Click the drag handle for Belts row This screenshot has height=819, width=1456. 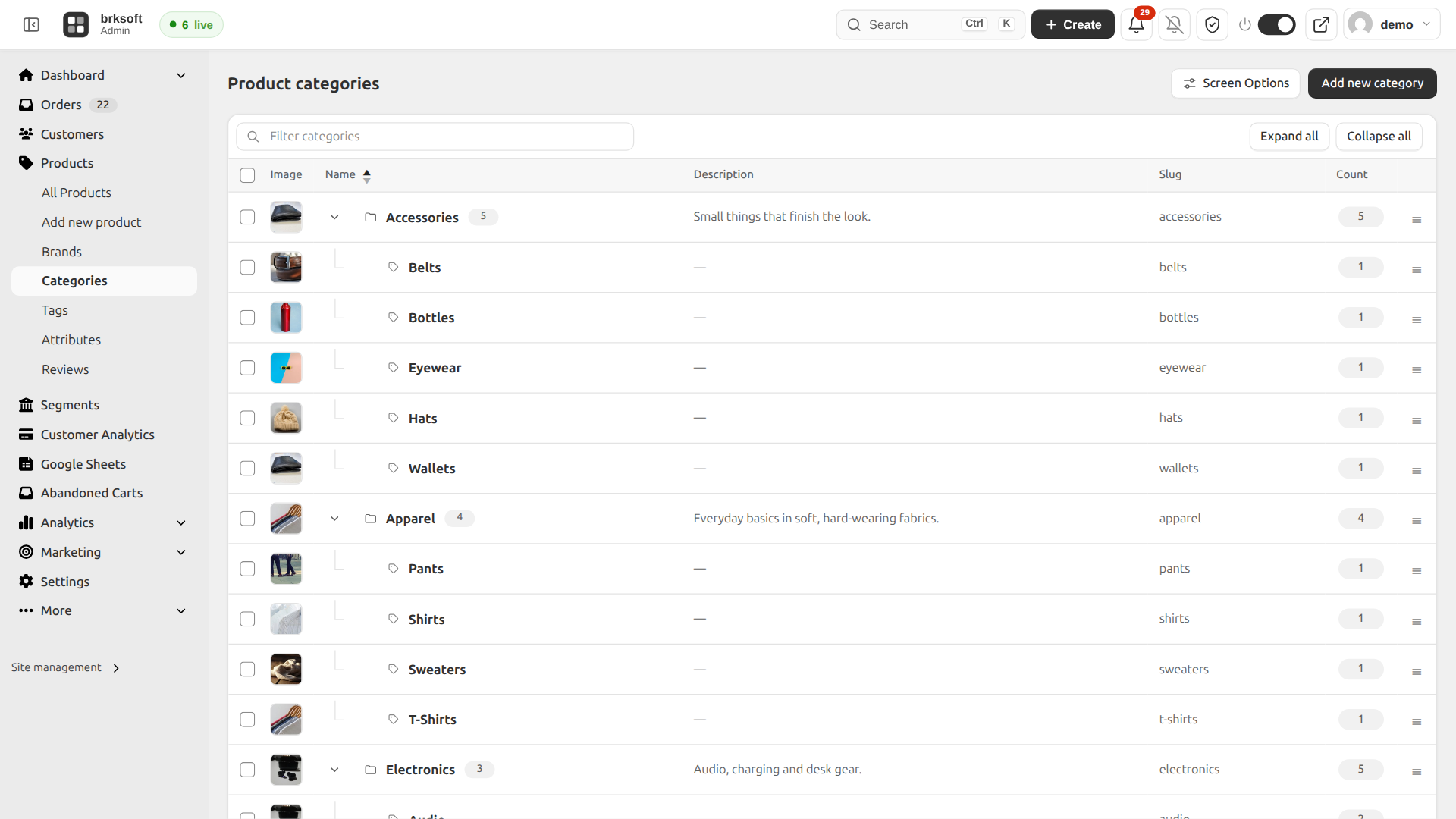pos(1416,270)
